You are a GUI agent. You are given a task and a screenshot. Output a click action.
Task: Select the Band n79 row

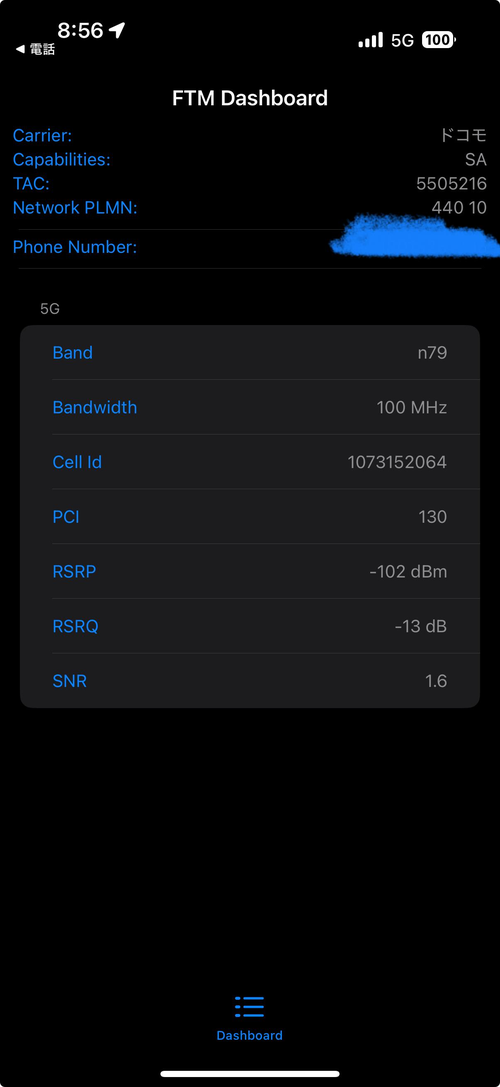coord(250,353)
